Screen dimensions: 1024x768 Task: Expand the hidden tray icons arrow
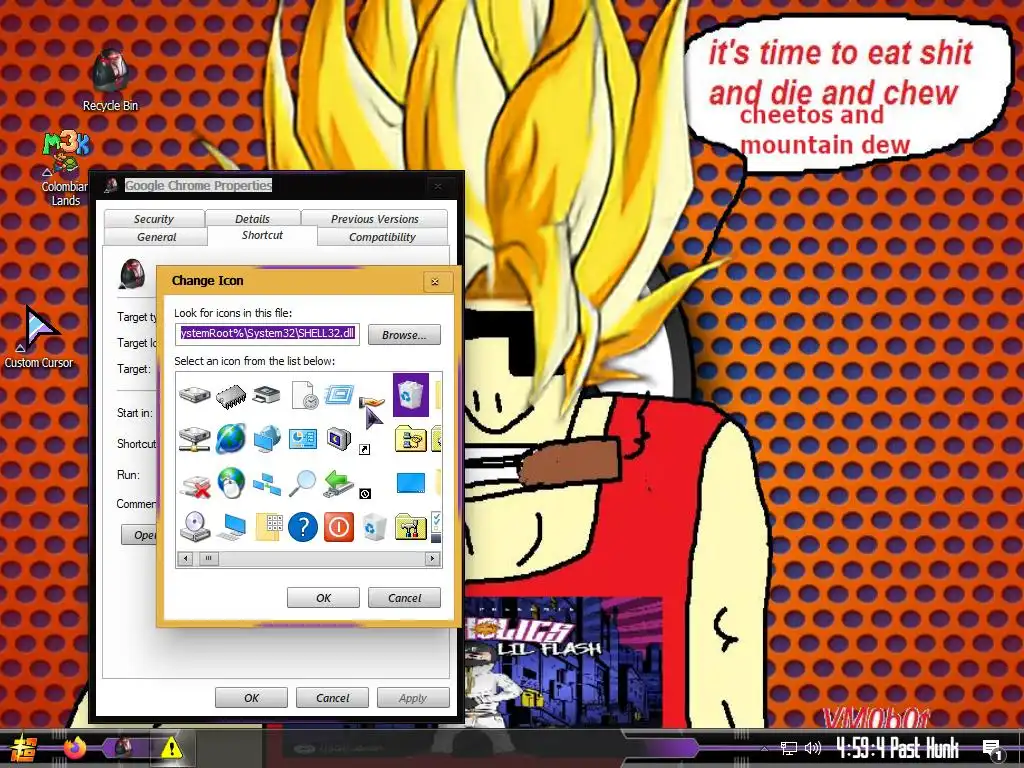765,748
